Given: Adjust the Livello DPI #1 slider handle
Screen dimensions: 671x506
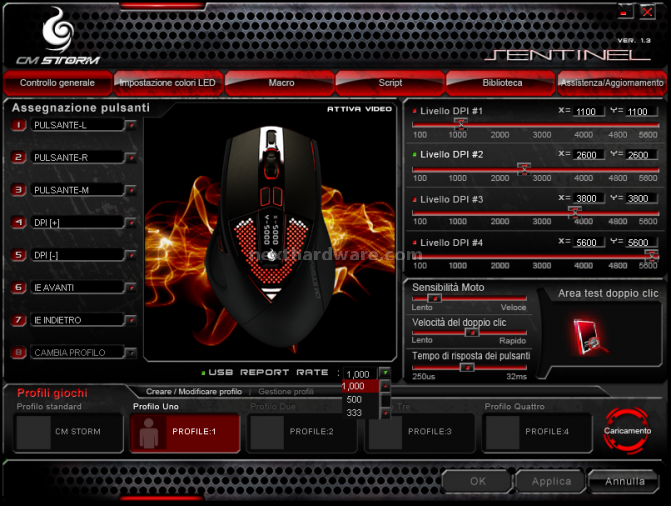Looking at the screenshot, I should [x=460, y=124].
